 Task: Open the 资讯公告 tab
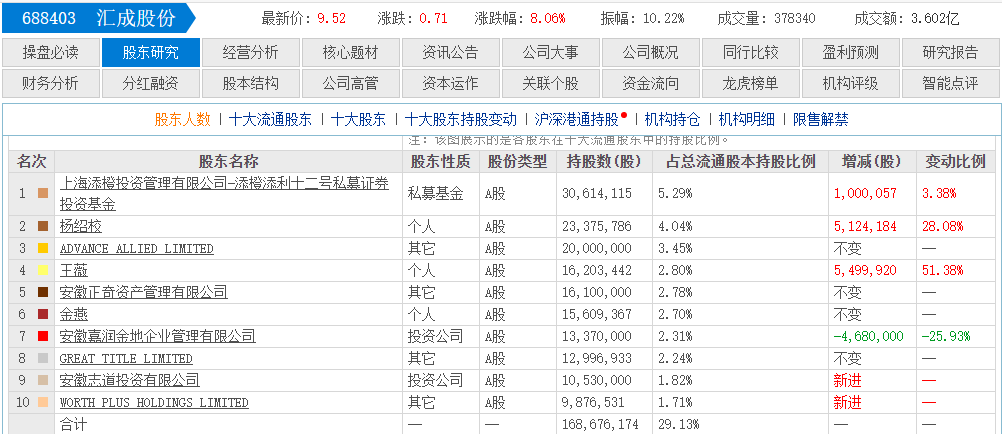pos(451,52)
